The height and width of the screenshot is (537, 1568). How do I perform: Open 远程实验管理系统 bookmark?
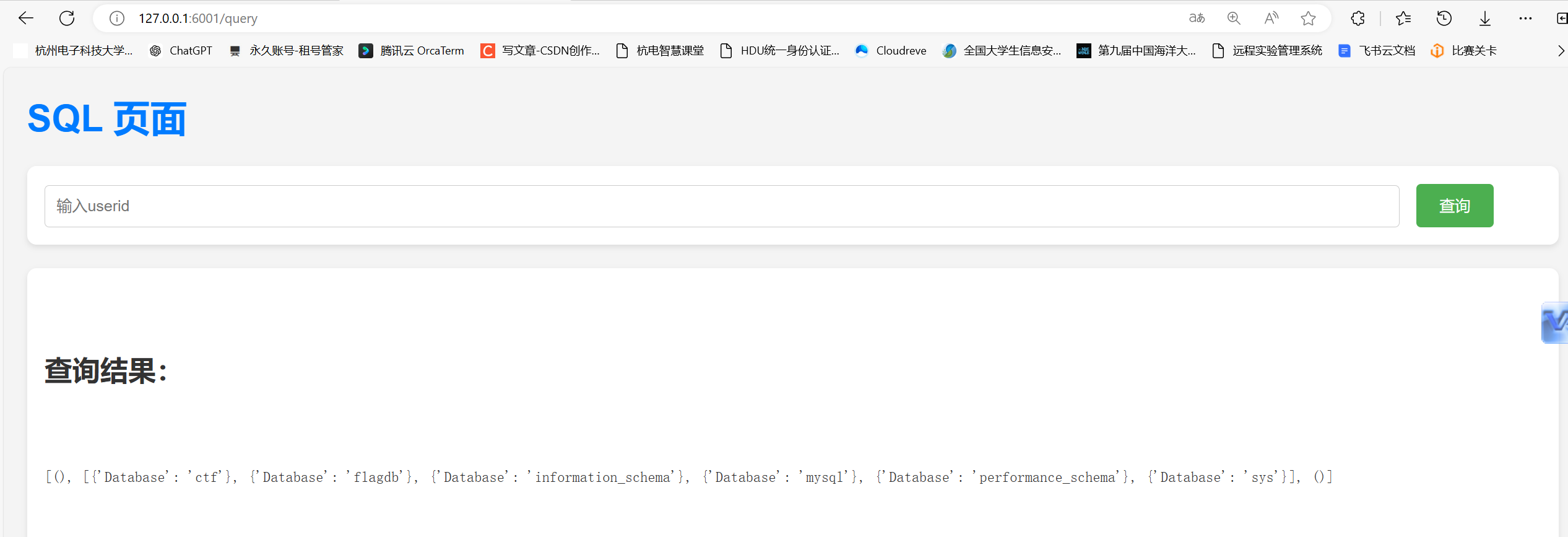point(1267,51)
